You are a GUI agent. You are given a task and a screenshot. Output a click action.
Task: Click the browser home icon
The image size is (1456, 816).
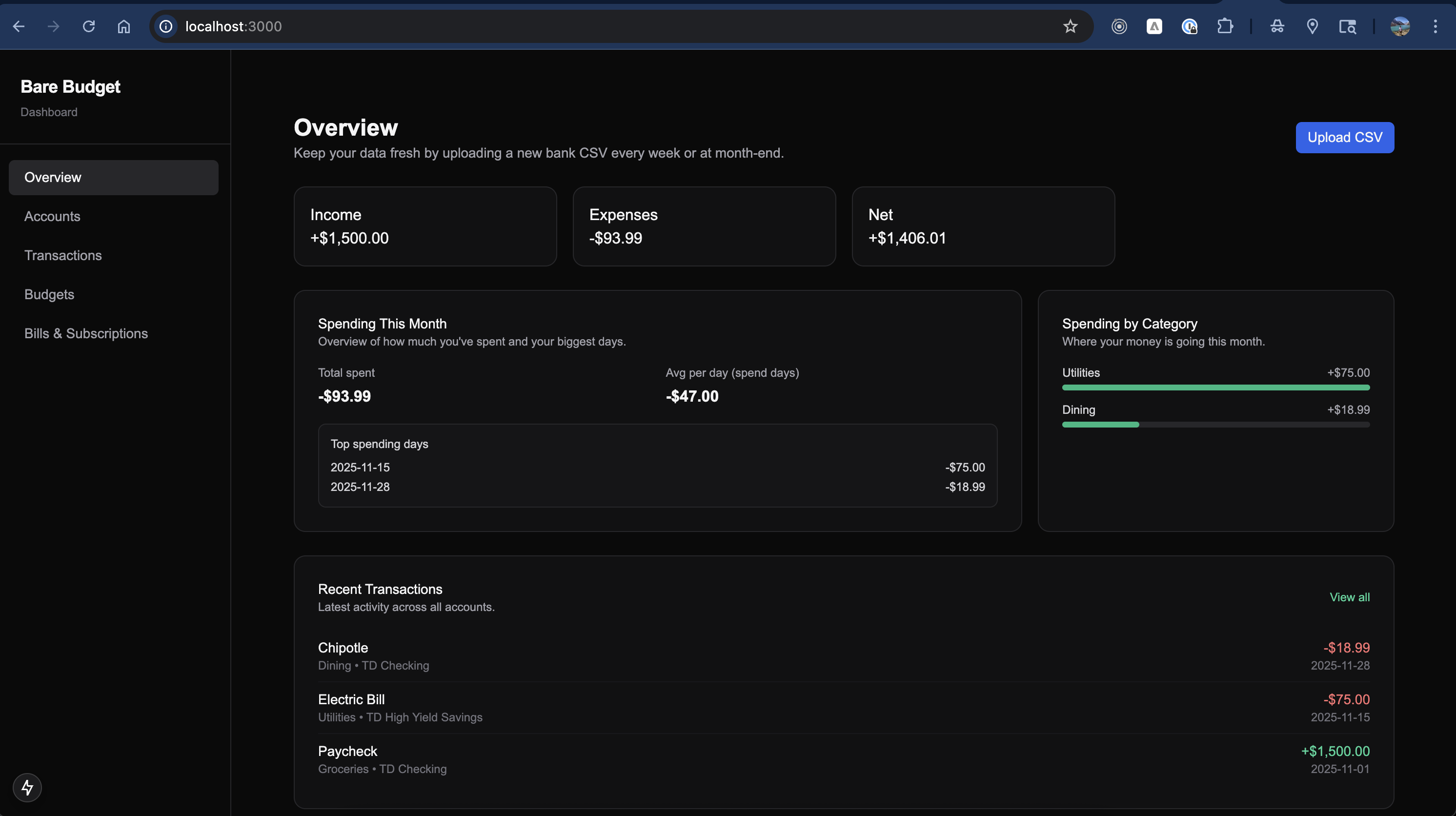point(124,26)
